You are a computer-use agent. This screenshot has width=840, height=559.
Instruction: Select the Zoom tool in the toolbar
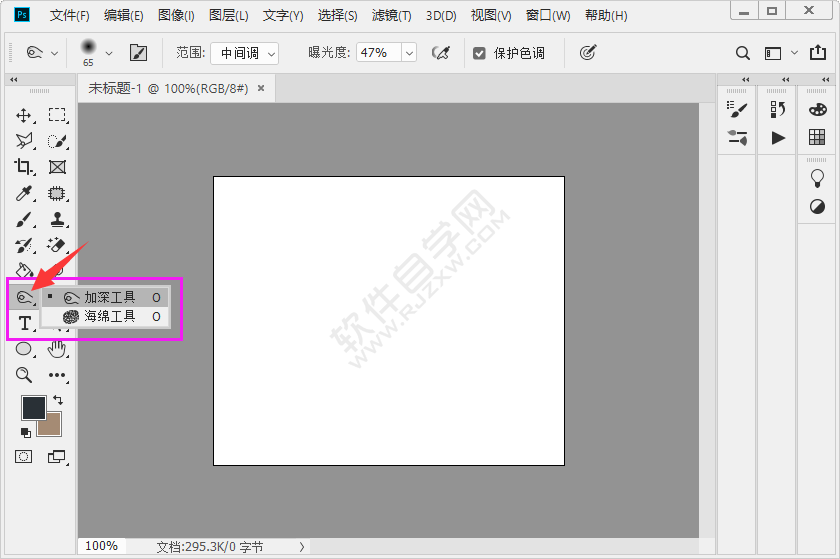click(24, 375)
